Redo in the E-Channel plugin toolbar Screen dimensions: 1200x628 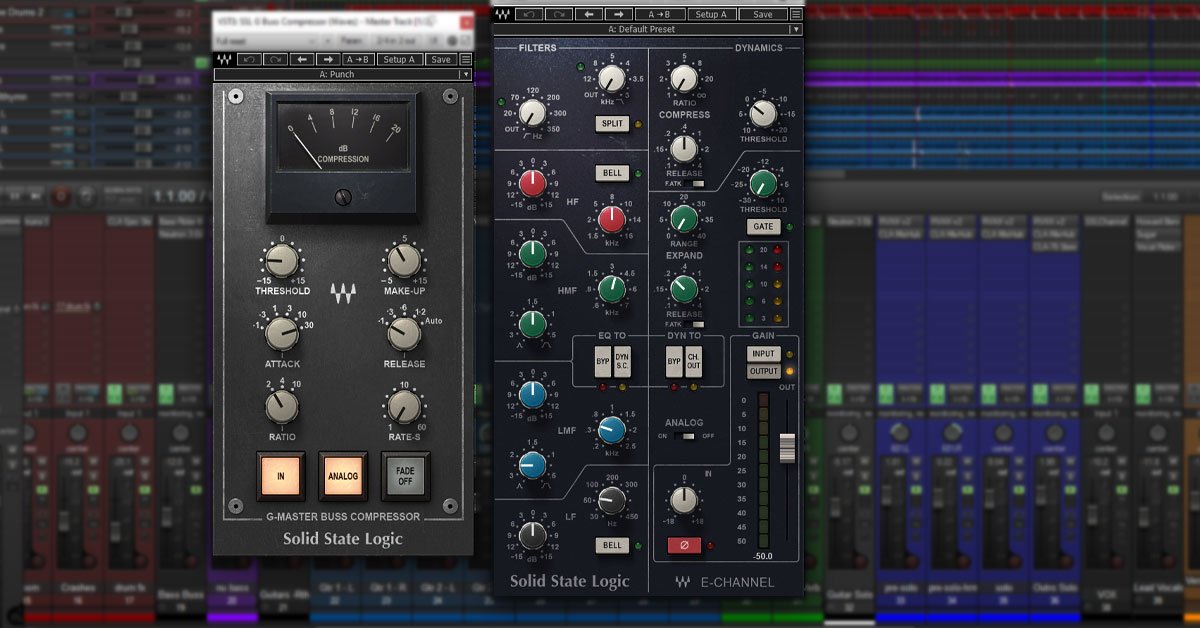click(560, 14)
